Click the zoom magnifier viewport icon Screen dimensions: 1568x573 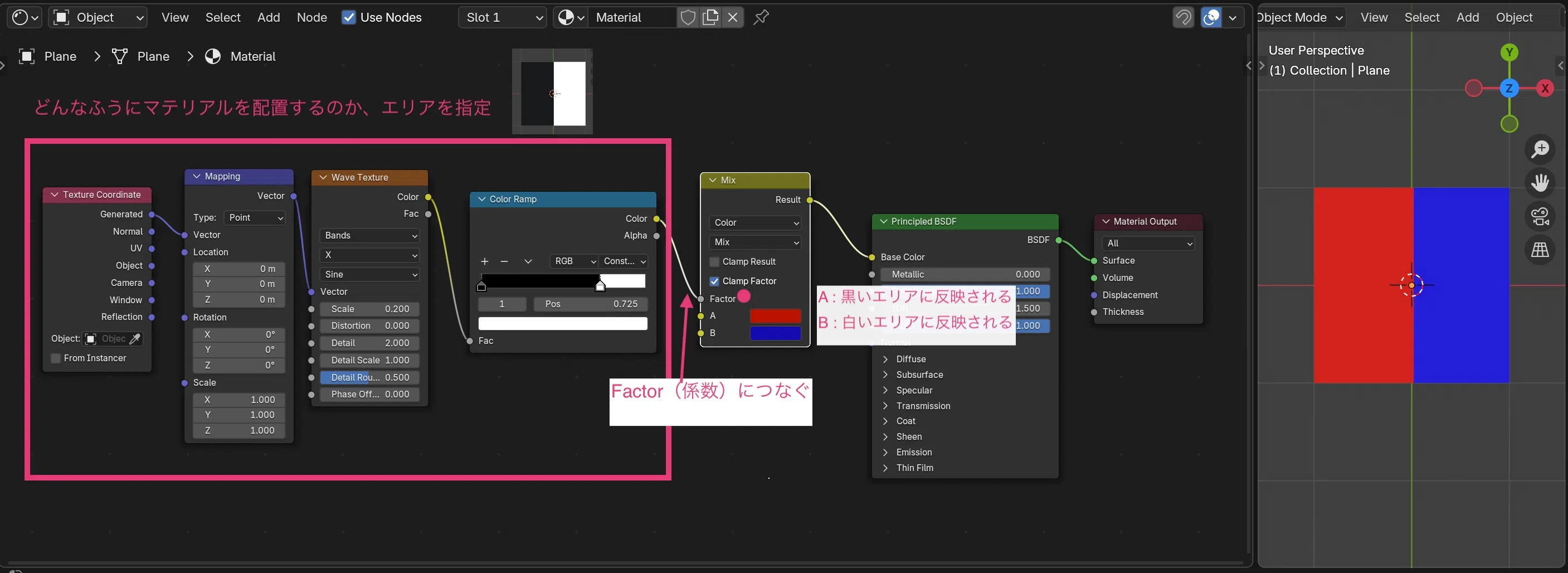(1540, 149)
